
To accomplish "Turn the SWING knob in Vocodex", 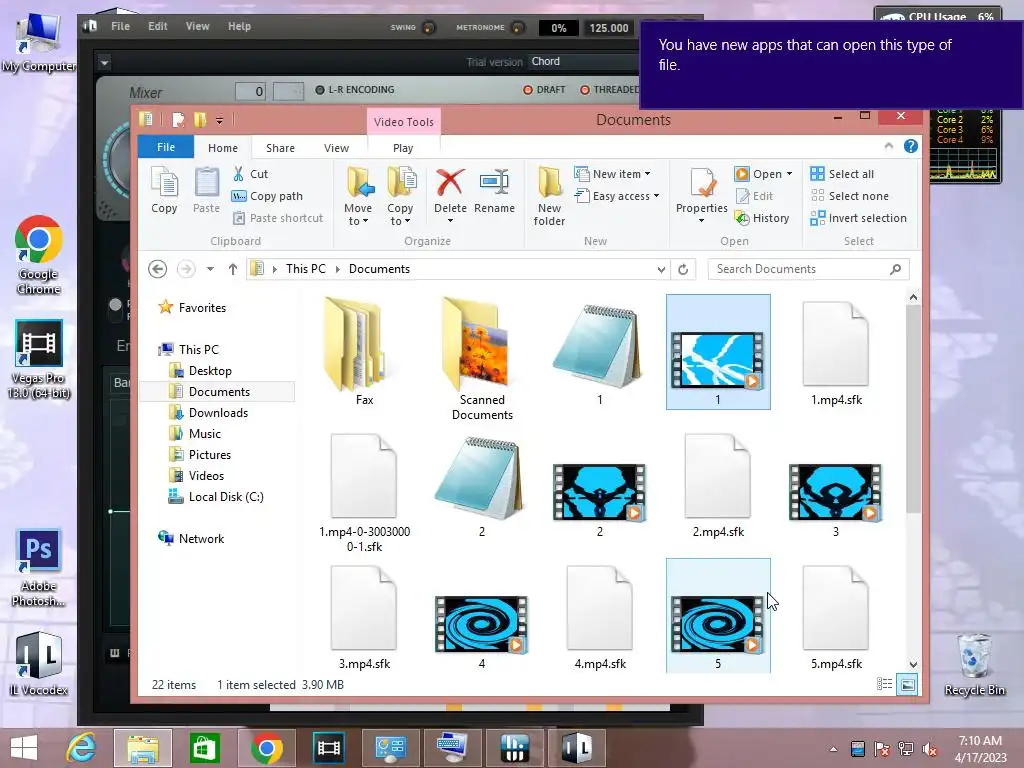I will click(x=429, y=27).
